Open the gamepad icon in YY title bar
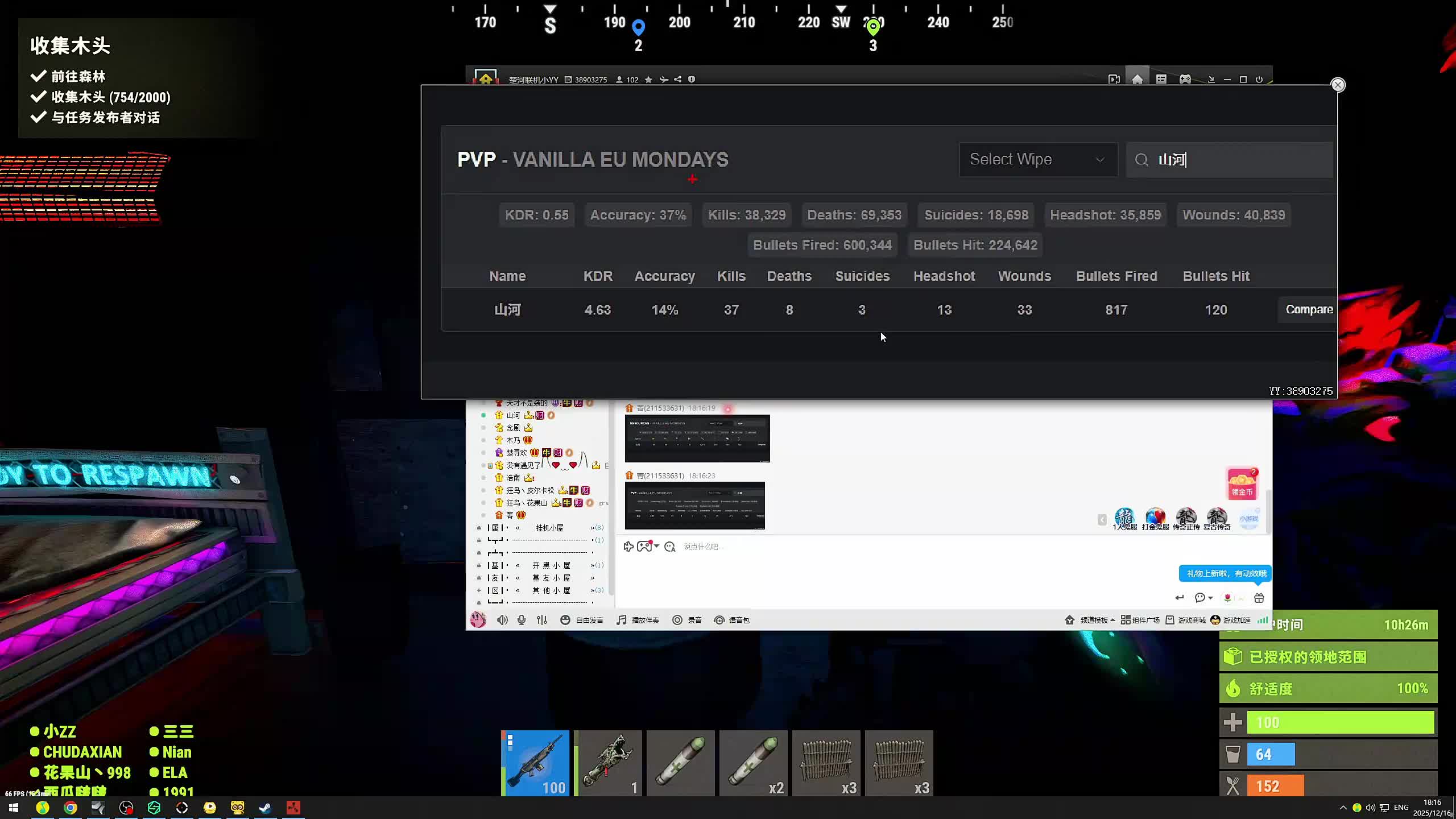 point(1185,80)
